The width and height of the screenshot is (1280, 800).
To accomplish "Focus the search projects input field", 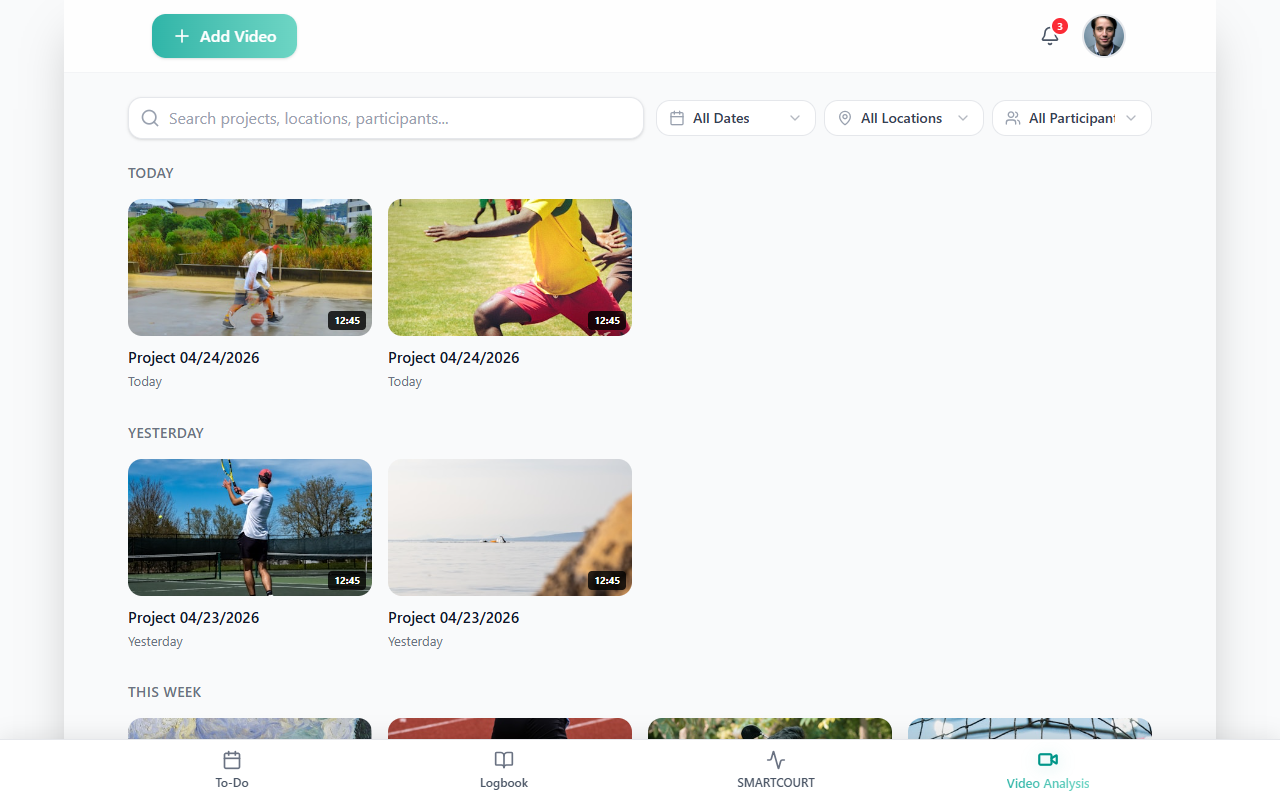I will pos(386,118).
